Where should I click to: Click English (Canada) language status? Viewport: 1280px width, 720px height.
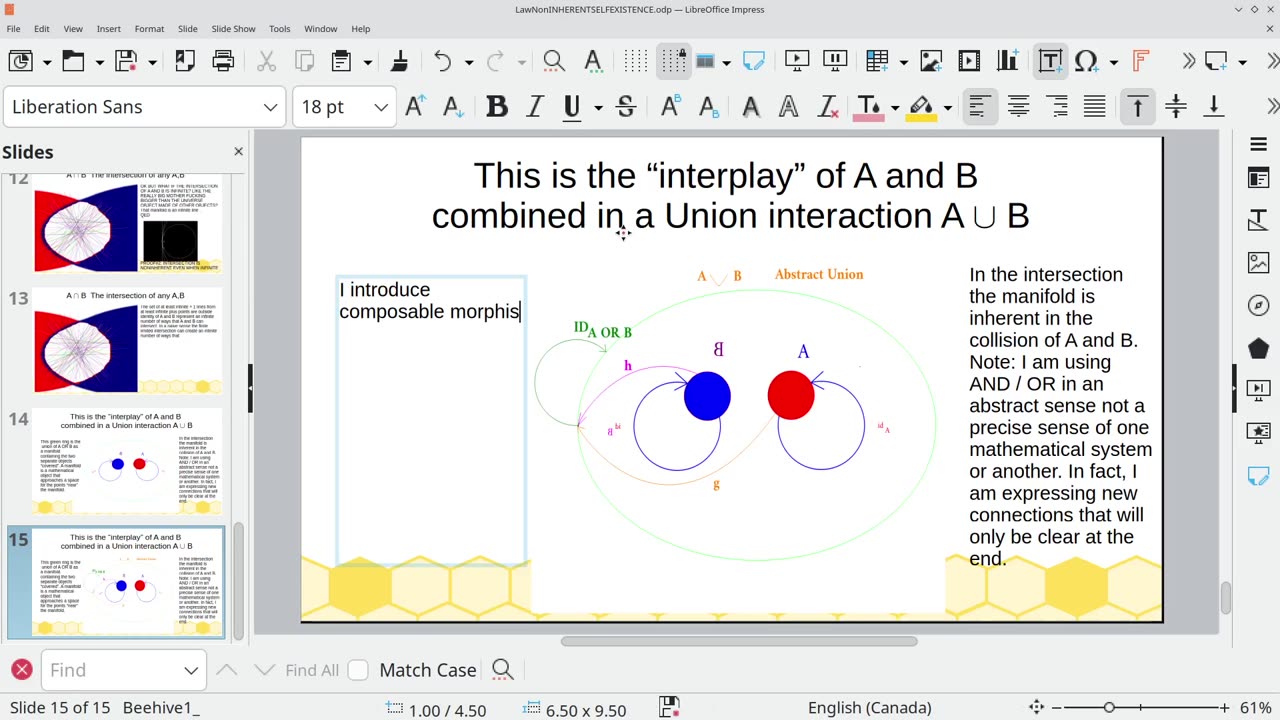point(869,708)
